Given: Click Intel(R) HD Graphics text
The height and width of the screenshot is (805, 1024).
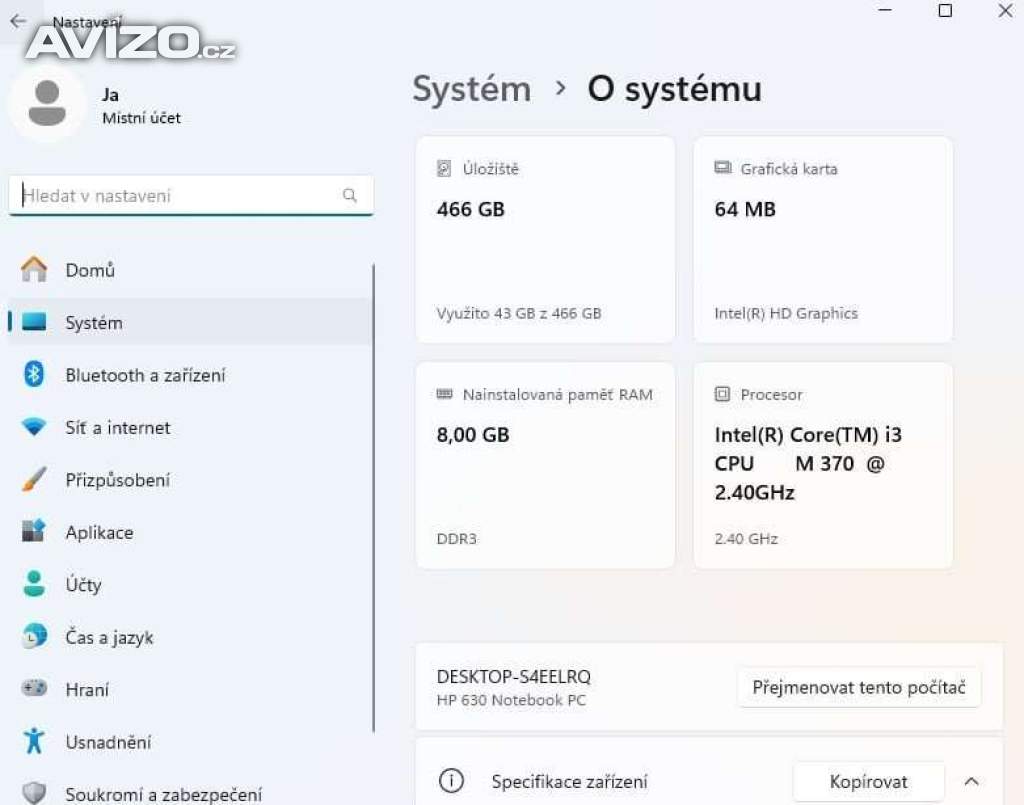Looking at the screenshot, I should pos(786,313).
